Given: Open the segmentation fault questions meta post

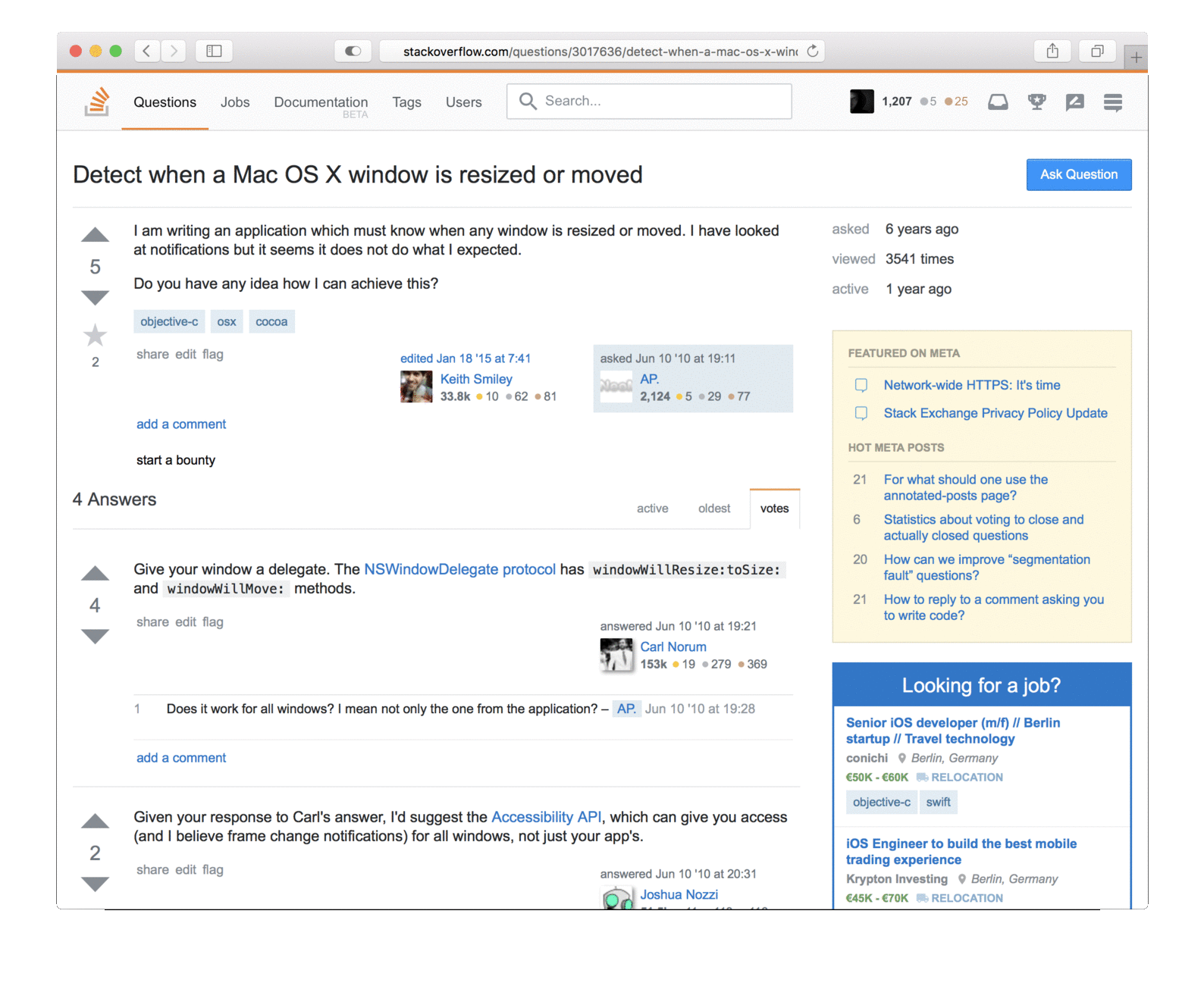Looking at the screenshot, I should (x=987, y=568).
